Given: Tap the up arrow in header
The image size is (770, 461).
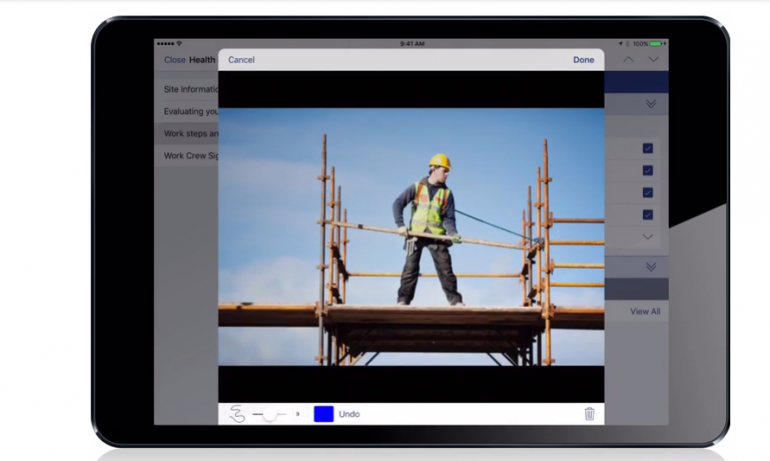Looking at the screenshot, I should (629, 60).
